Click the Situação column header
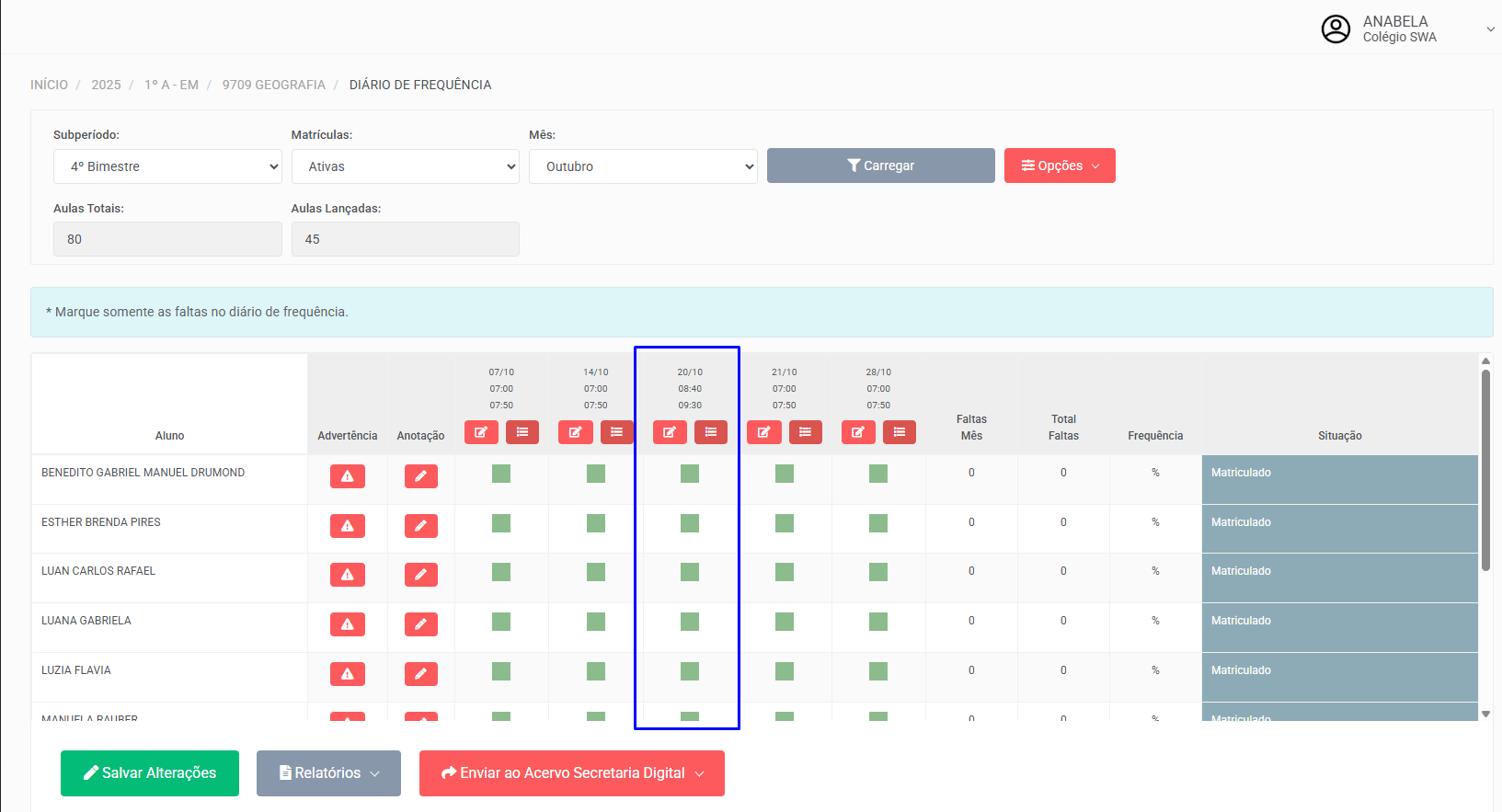1502x812 pixels. tap(1339, 436)
